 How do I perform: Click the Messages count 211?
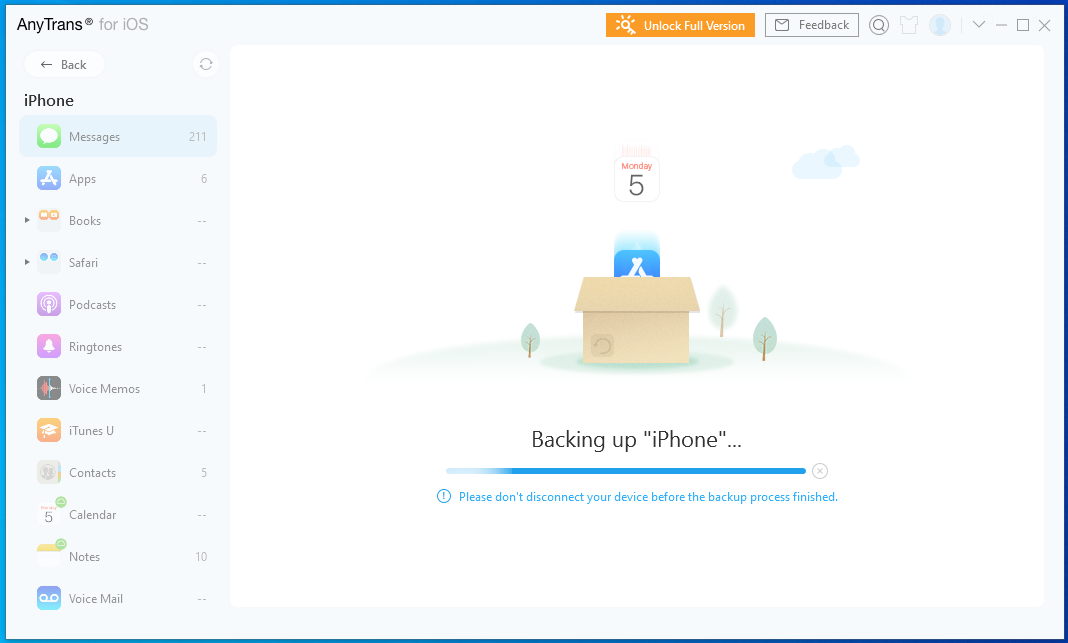[198, 137]
